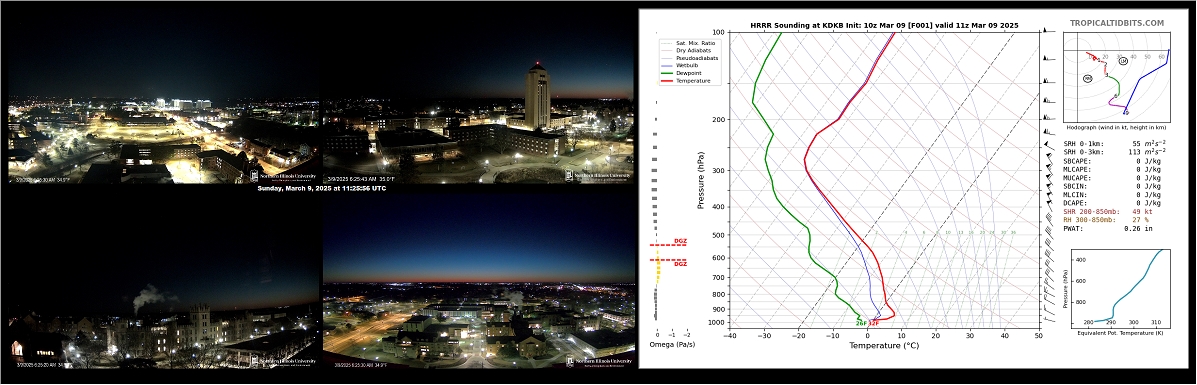Screen dimensions: 1197x385
Task: Click the red lit beacon atop the tower
Action: point(537,63)
